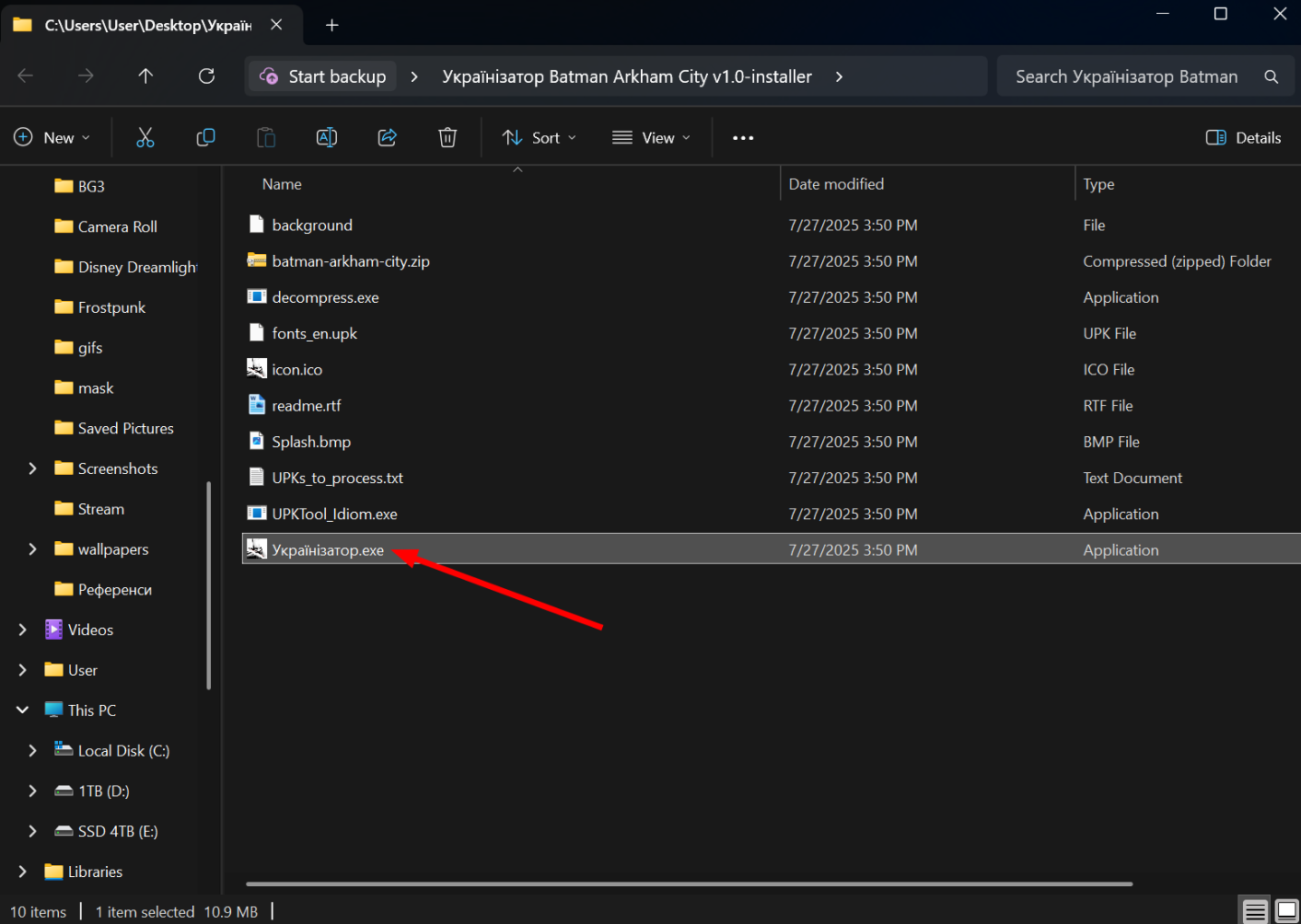Screen dimensions: 1301x924
Task: Go back with the left arrow
Action: pos(26,75)
